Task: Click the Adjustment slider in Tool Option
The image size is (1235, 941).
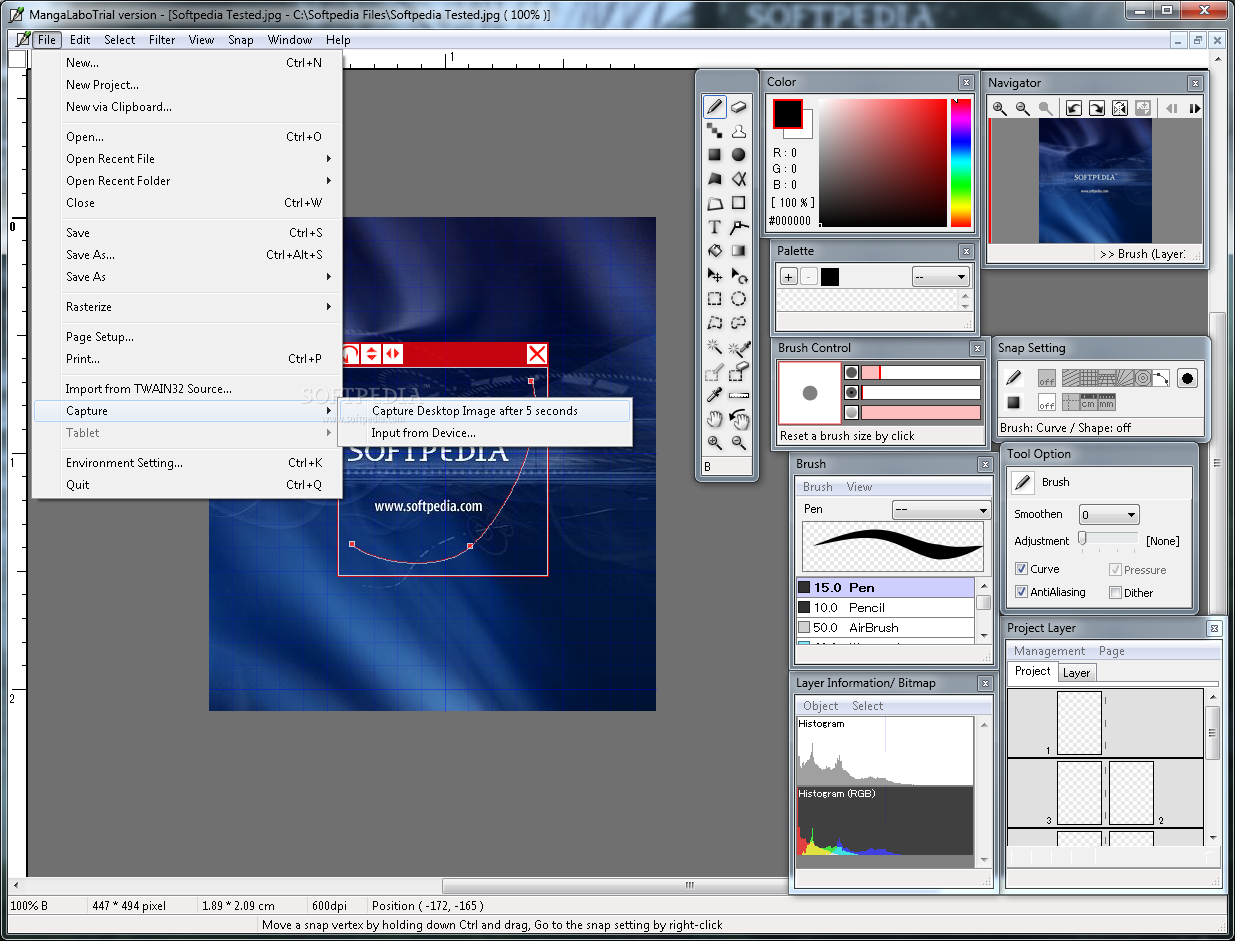Action: pos(1108,539)
